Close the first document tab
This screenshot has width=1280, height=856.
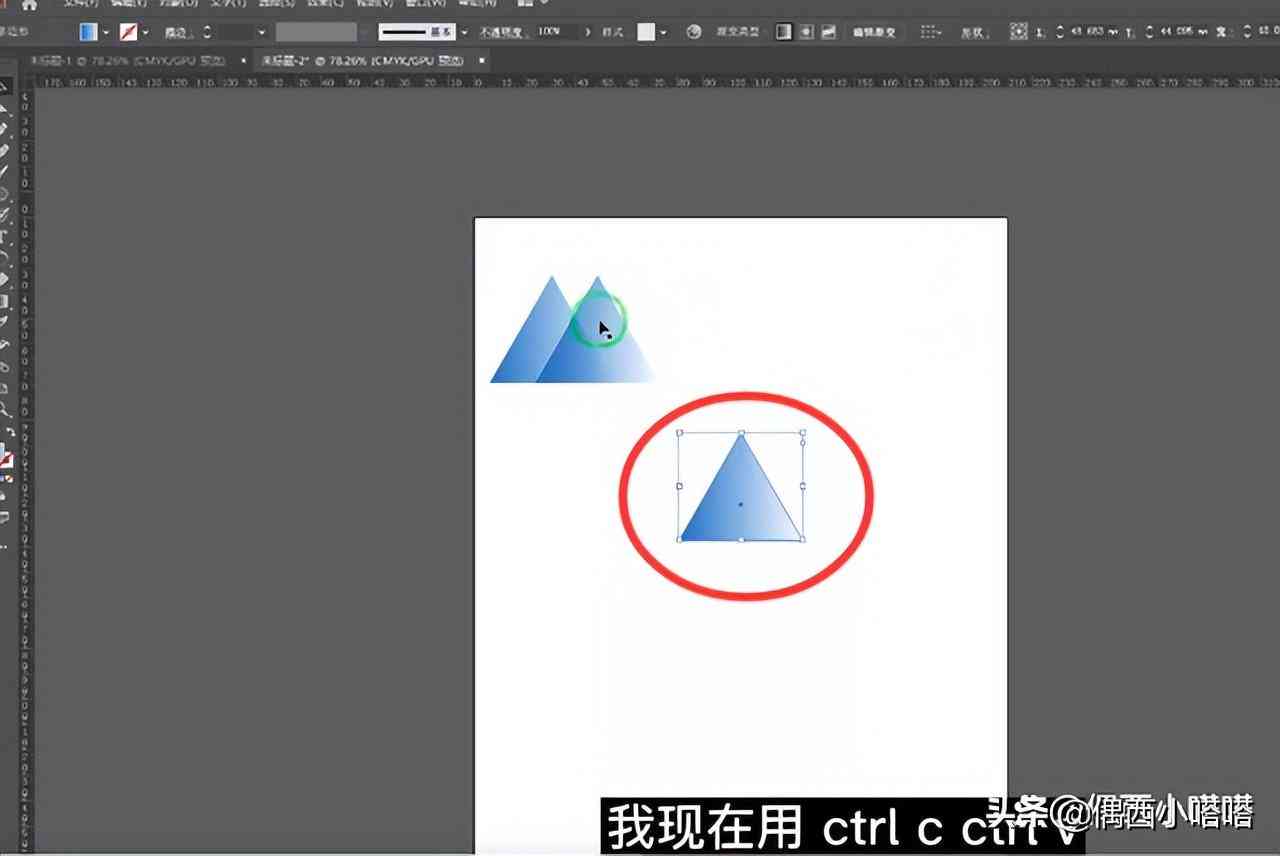click(243, 60)
